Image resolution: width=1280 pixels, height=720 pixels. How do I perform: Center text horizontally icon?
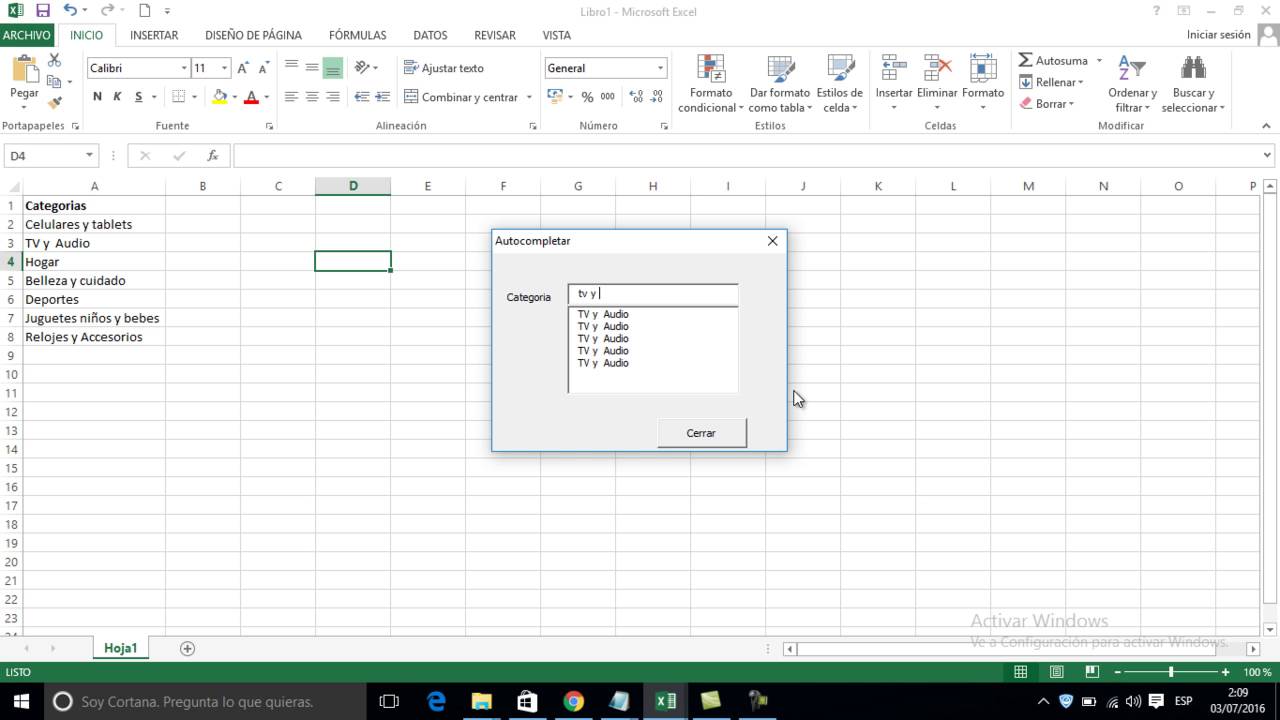(x=312, y=97)
